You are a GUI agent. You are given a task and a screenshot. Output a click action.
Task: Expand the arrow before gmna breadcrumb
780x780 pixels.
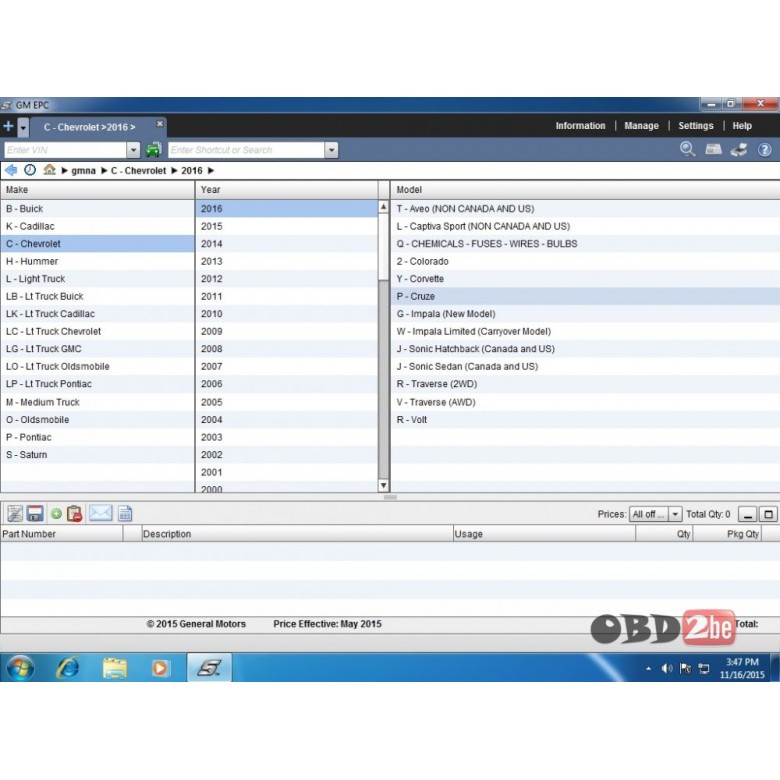click(64, 171)
